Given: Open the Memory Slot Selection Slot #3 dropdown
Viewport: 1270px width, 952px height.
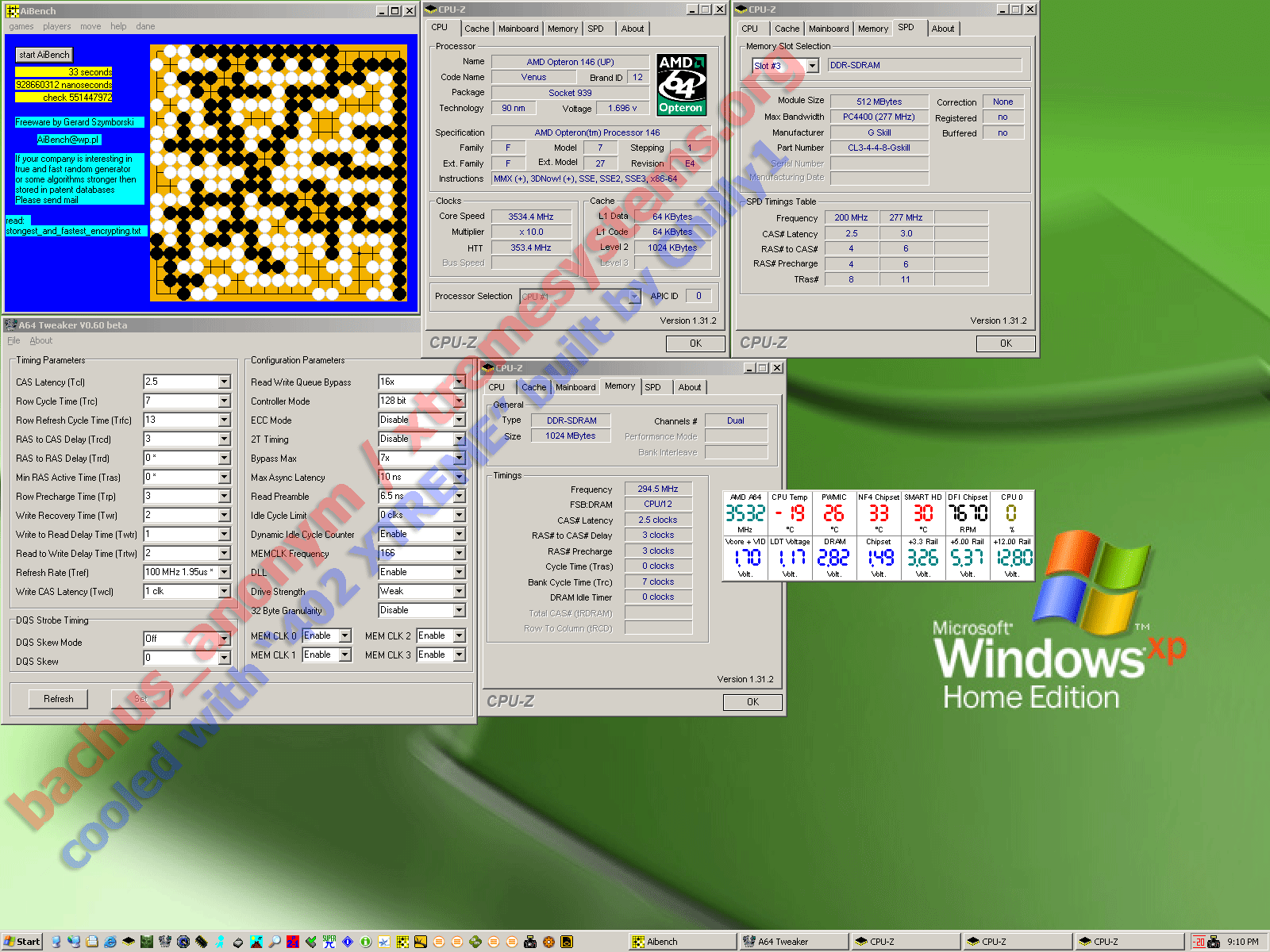Looking at the screenshot, I should coord(813,66).
